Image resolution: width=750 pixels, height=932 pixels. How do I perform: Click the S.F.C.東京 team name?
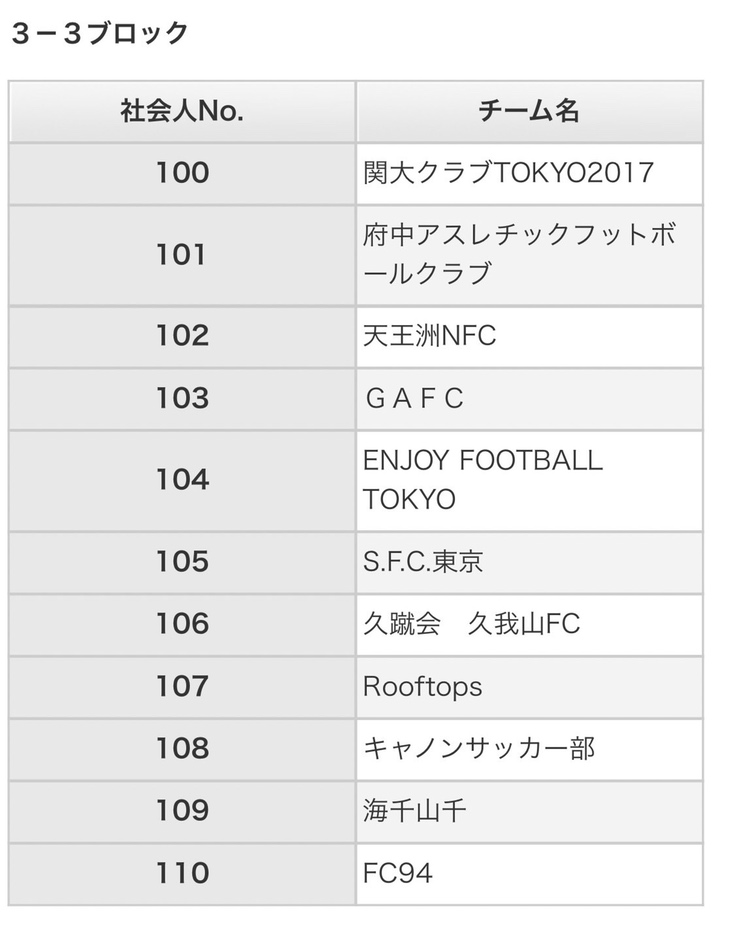coord(423,562)
